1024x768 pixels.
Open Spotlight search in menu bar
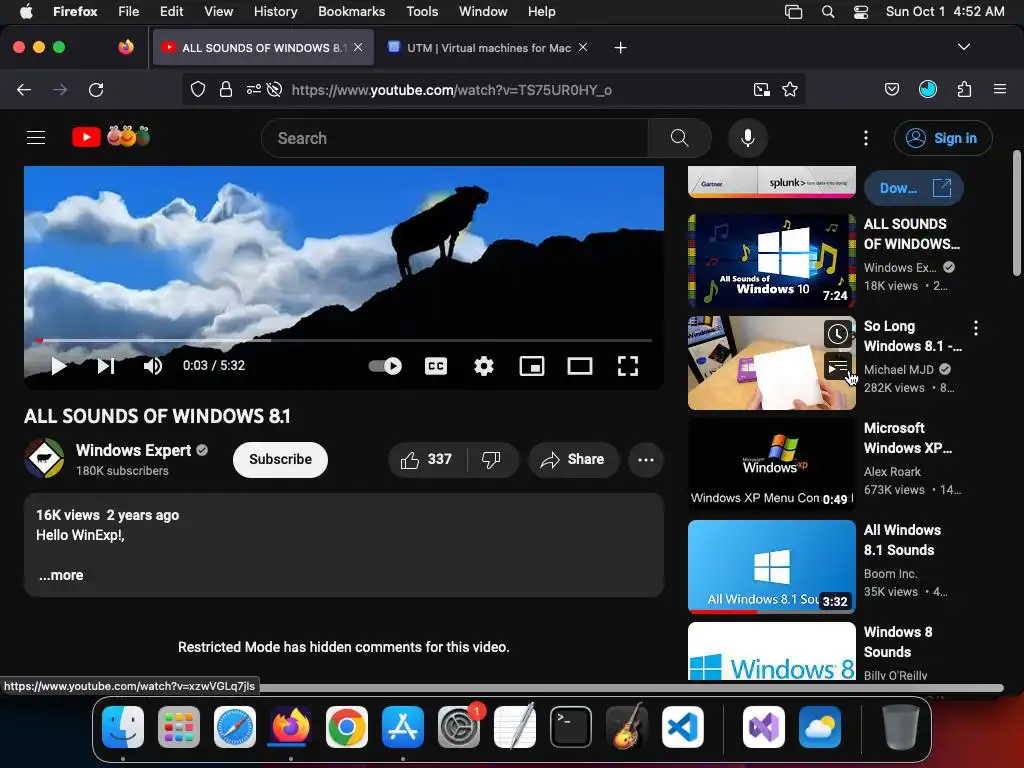point(827,12)
